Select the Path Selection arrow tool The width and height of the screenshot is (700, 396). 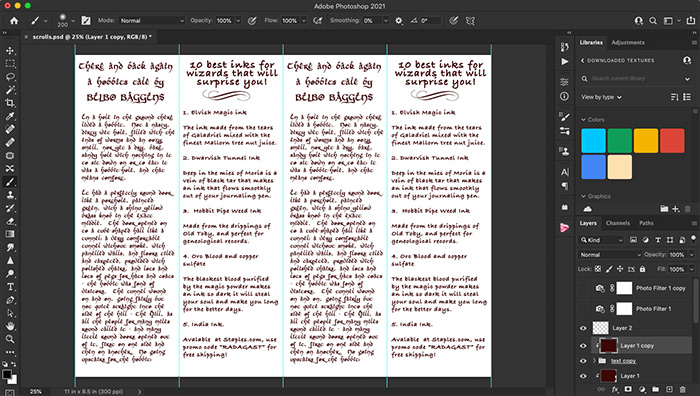pos(10,313)
